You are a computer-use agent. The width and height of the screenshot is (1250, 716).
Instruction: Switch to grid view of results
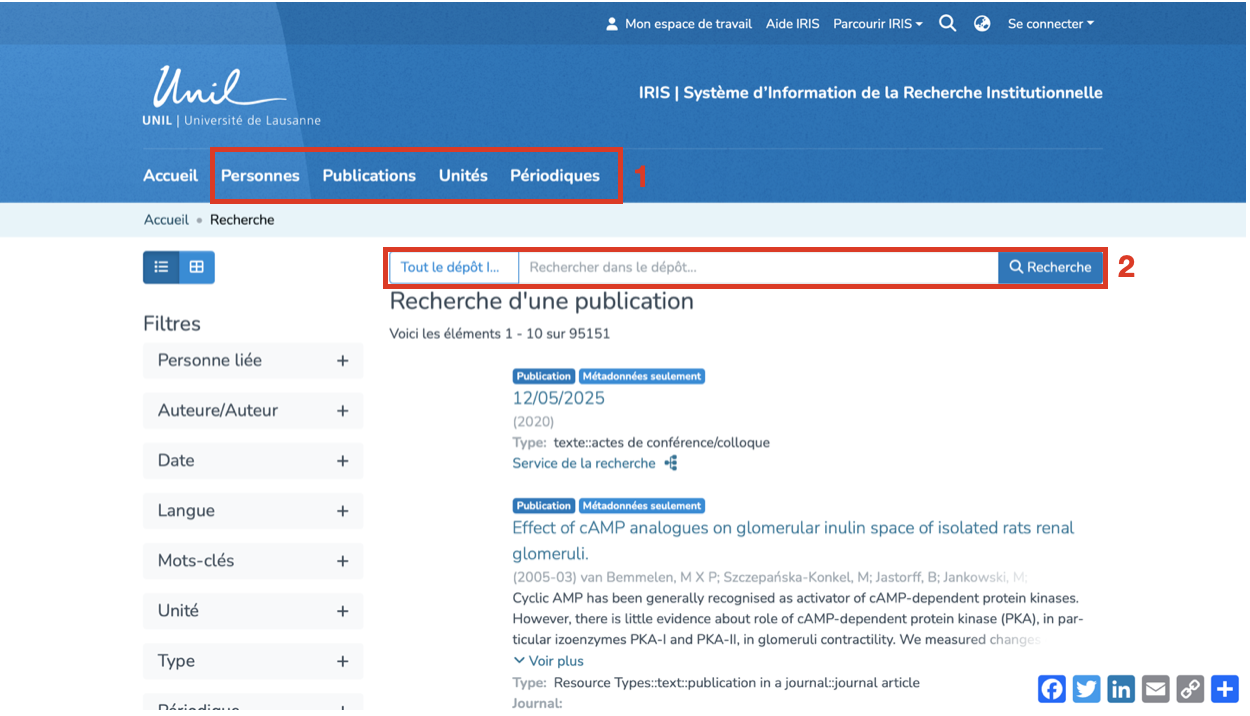point(197,267)
